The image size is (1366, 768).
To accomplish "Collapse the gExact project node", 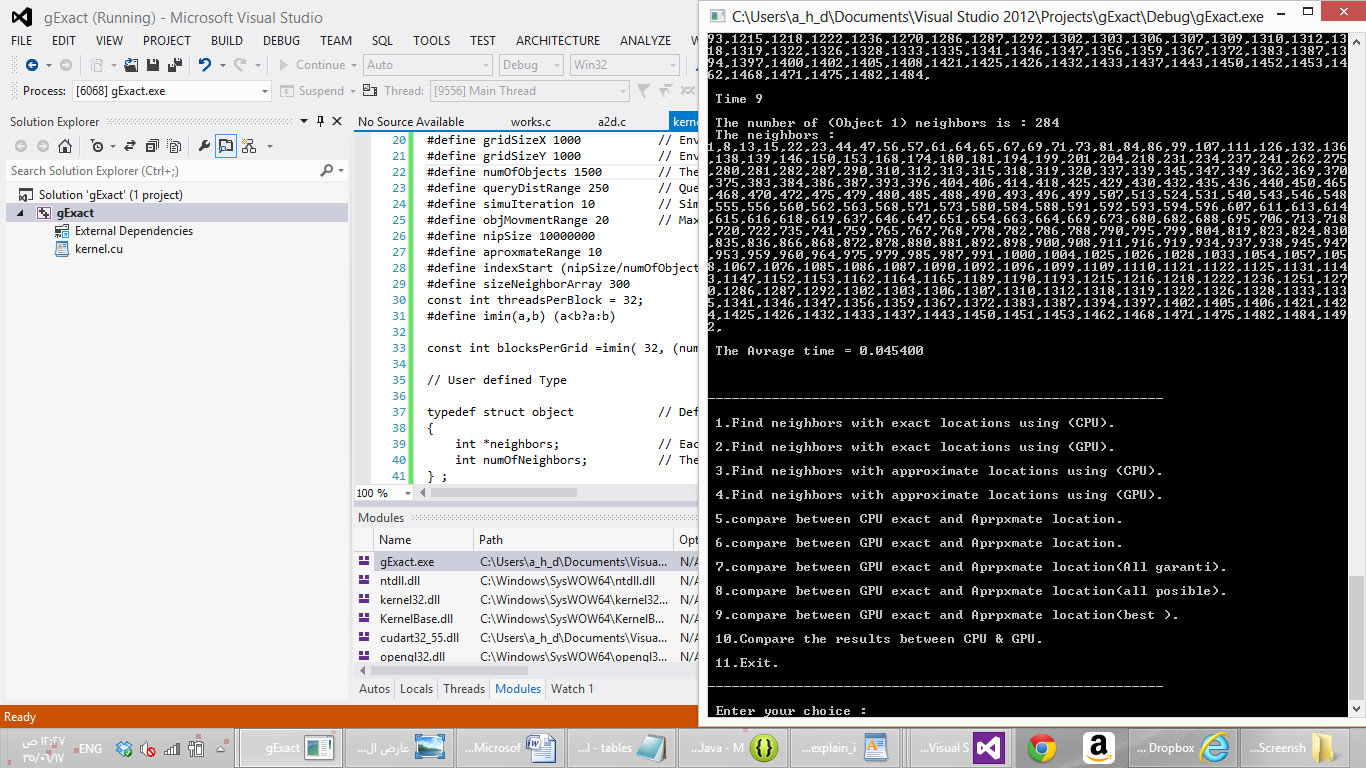I will tap(22, 213).
